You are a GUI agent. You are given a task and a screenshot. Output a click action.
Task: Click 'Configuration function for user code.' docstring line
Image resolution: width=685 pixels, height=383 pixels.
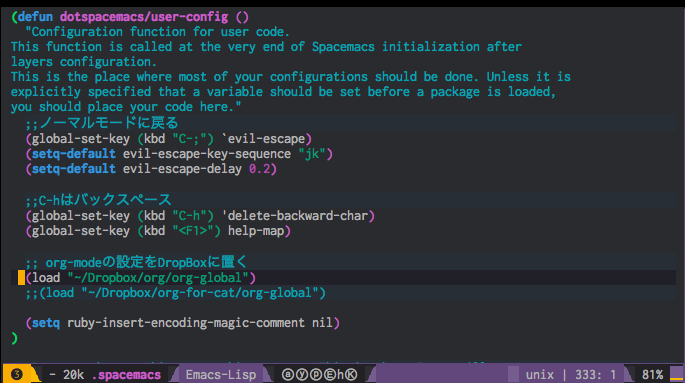(158, 32)
